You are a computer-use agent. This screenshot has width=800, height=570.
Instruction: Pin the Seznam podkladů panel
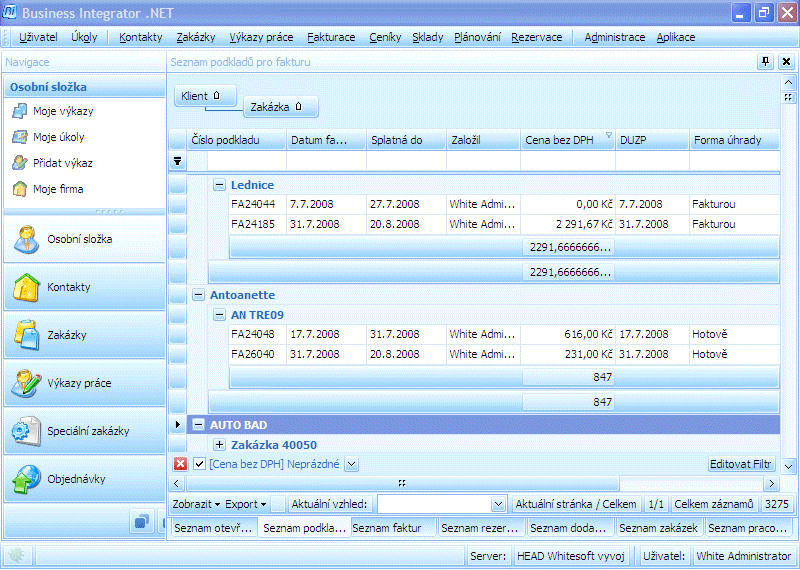pos(766,62)
